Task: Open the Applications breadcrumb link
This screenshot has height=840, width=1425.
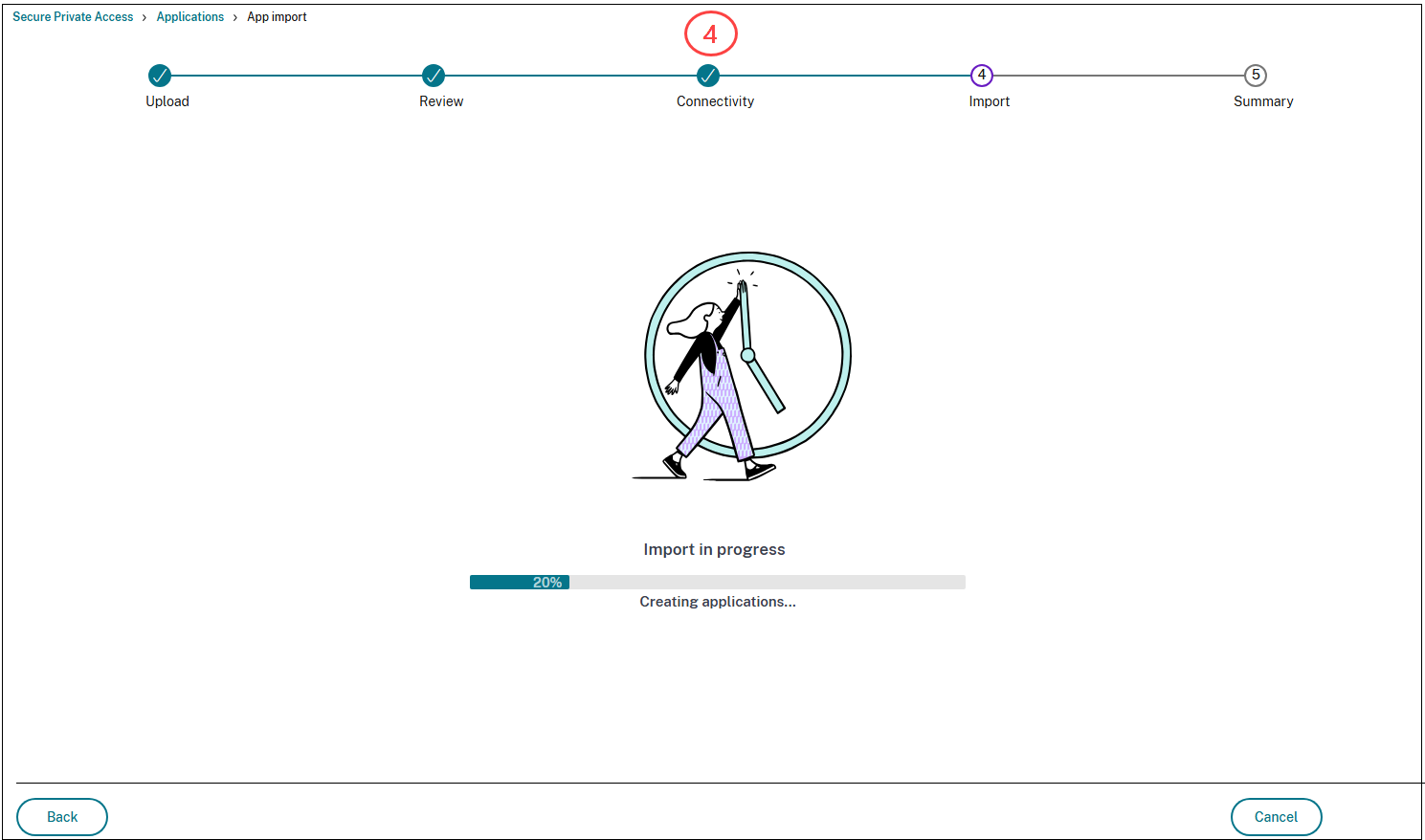Action: coord(190,16)
